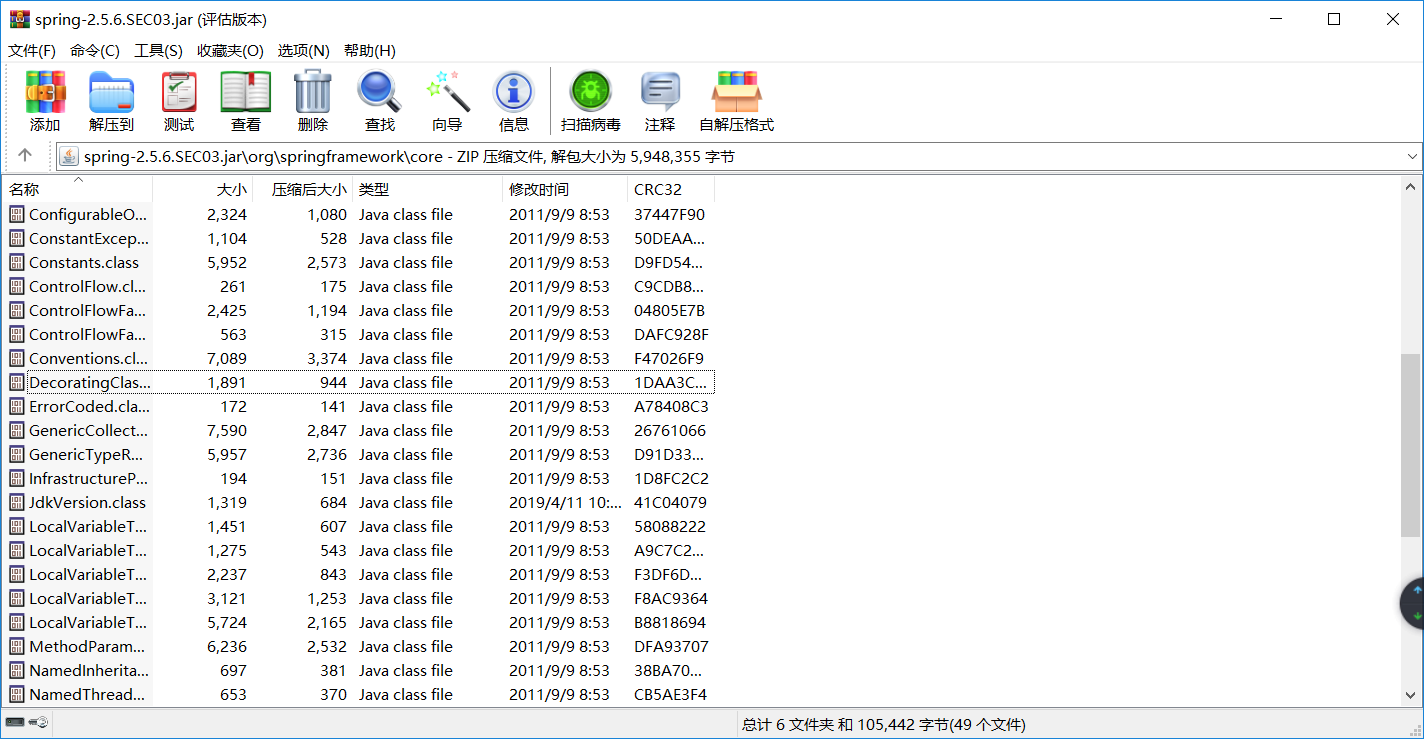The height and width of the screenshot is (739, 1424).
Task: Launch the Wizard (向导) wand icon
Action: (447, 93)
